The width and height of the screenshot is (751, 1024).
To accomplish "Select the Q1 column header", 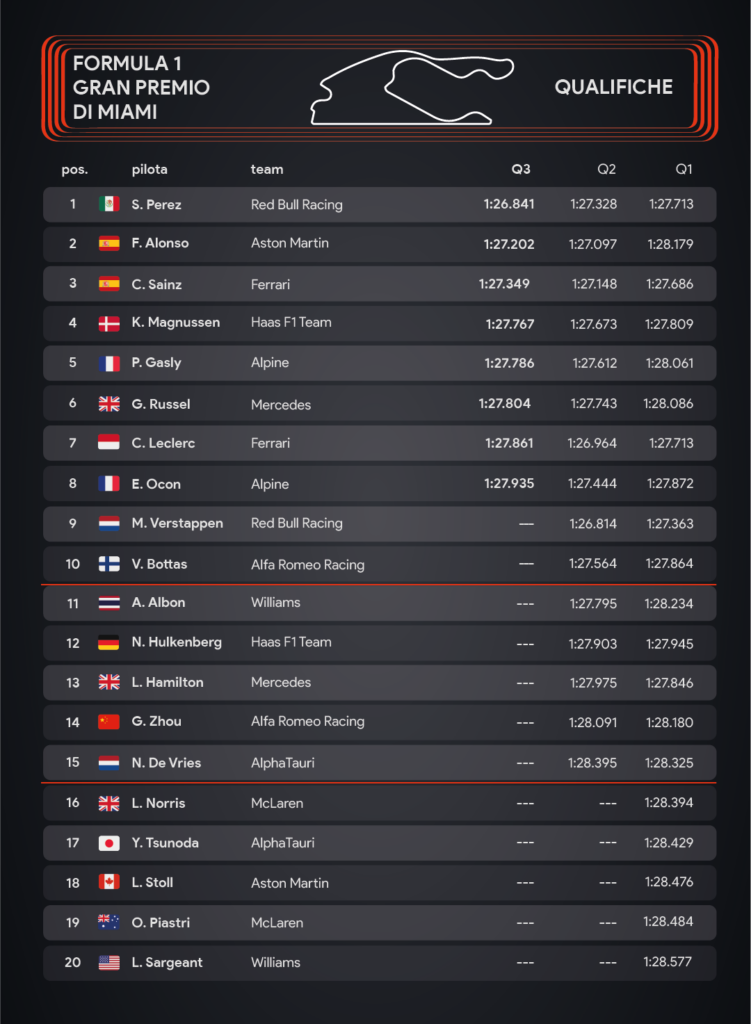I will (684, 170).
